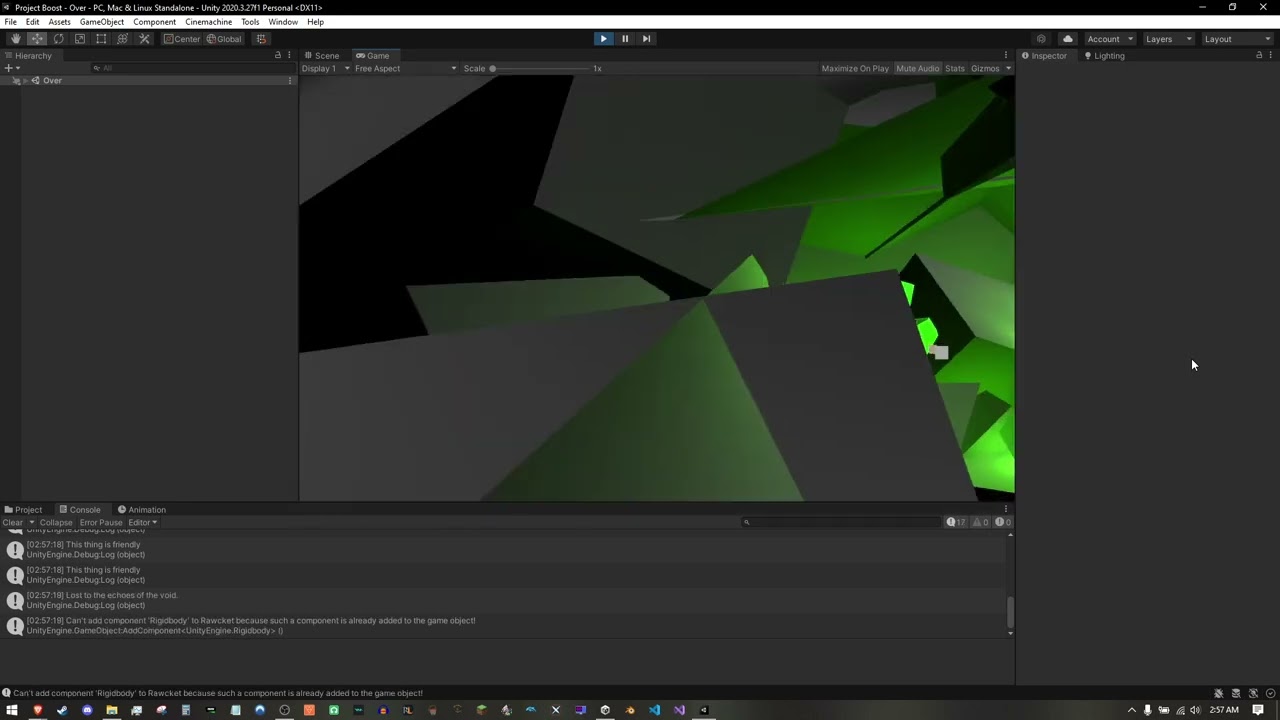Open the Assets menu
The width and height of the screenshot is (1280, 720).
[x=59, y=22]
